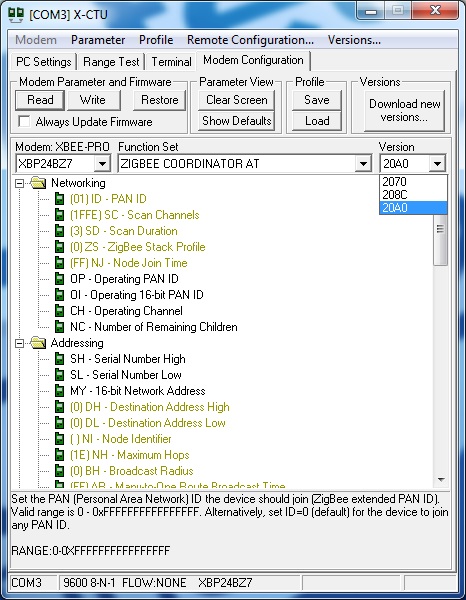This screenshot has width=466, height=600.
Task: Click the Number of Remaining Children icon
Action: [x=59, y=327]
